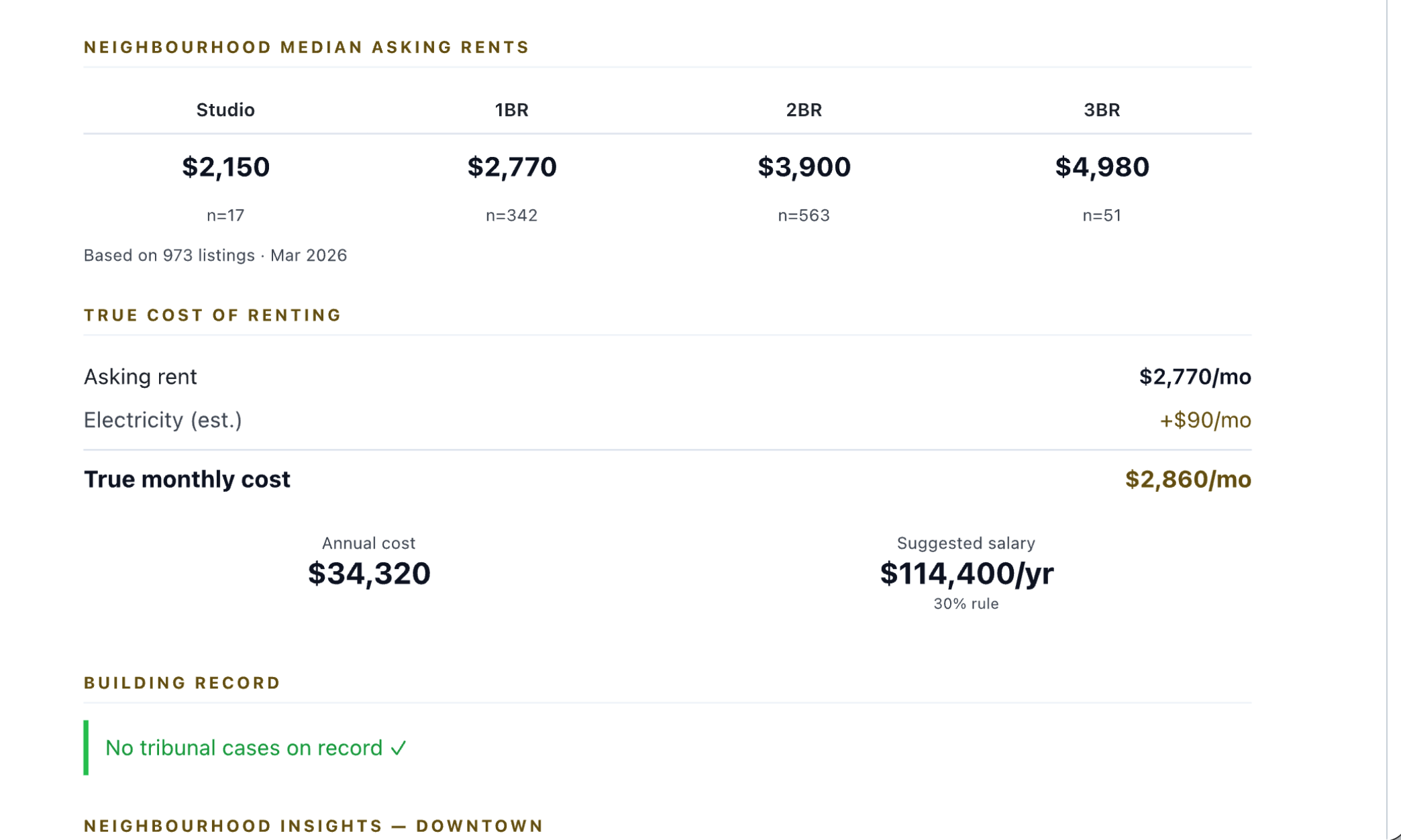Select the 2BR column header
The width and height of the screenshot is (1401, 840).
(x=804, y=110)
